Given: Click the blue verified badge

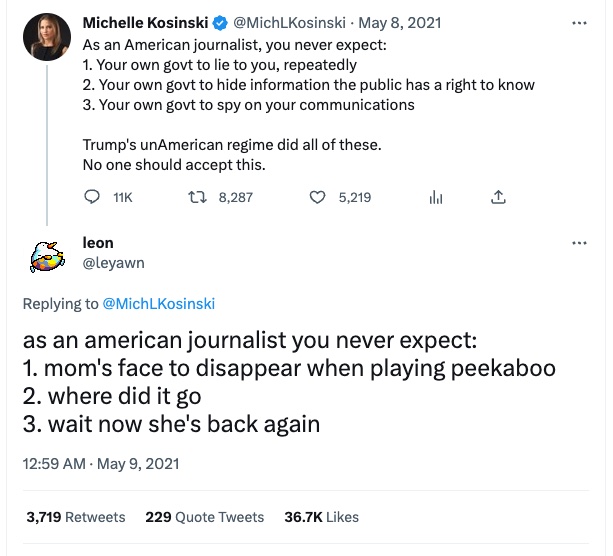Looking at the screenshot, I should tap(220, 22).
